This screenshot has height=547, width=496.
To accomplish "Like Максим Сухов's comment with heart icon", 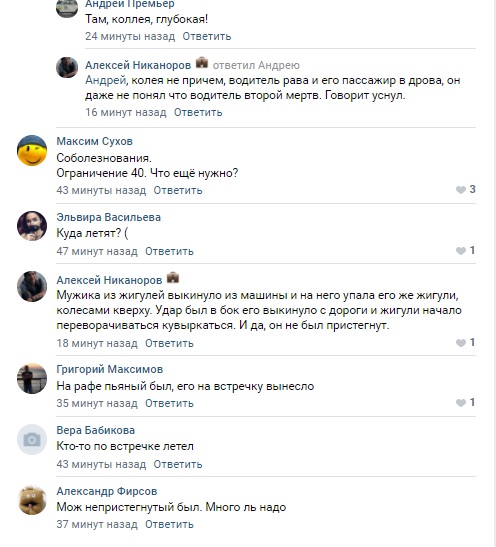I will 461,190.
